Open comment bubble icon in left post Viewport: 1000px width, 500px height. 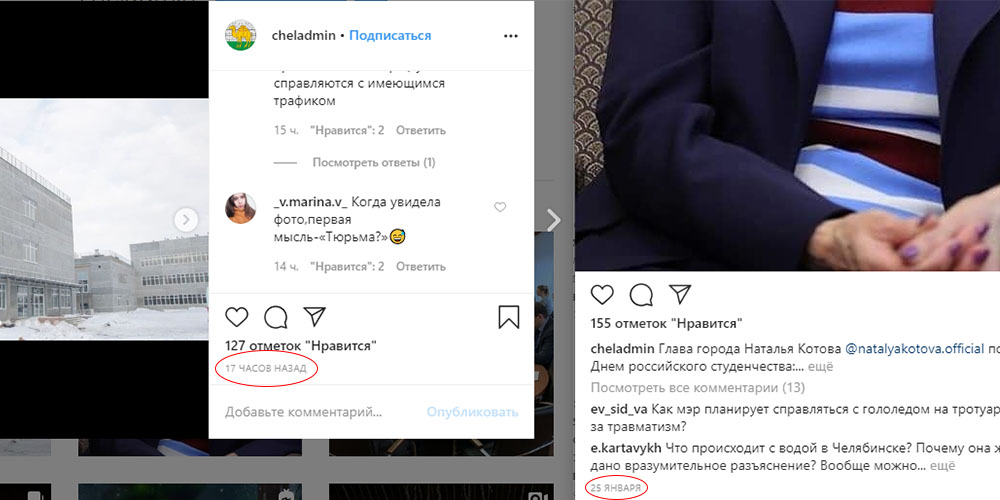tap(276, 317)
